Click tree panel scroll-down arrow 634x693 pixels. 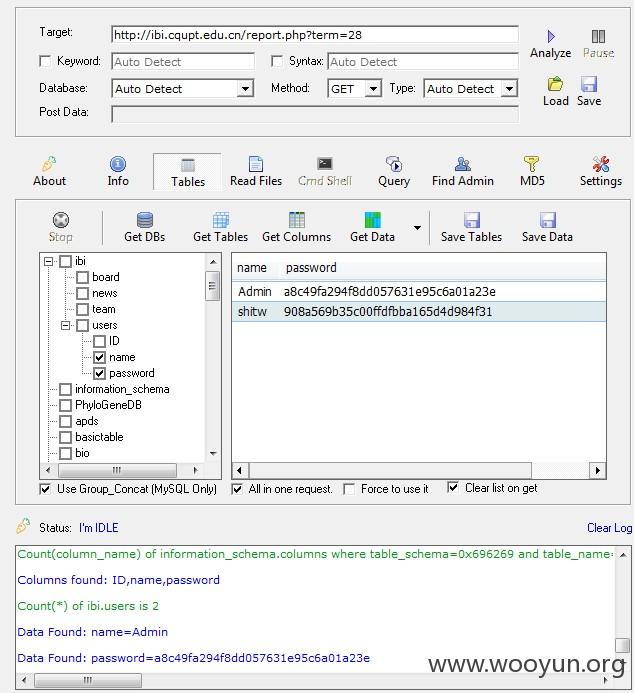(x=213, y=454)
